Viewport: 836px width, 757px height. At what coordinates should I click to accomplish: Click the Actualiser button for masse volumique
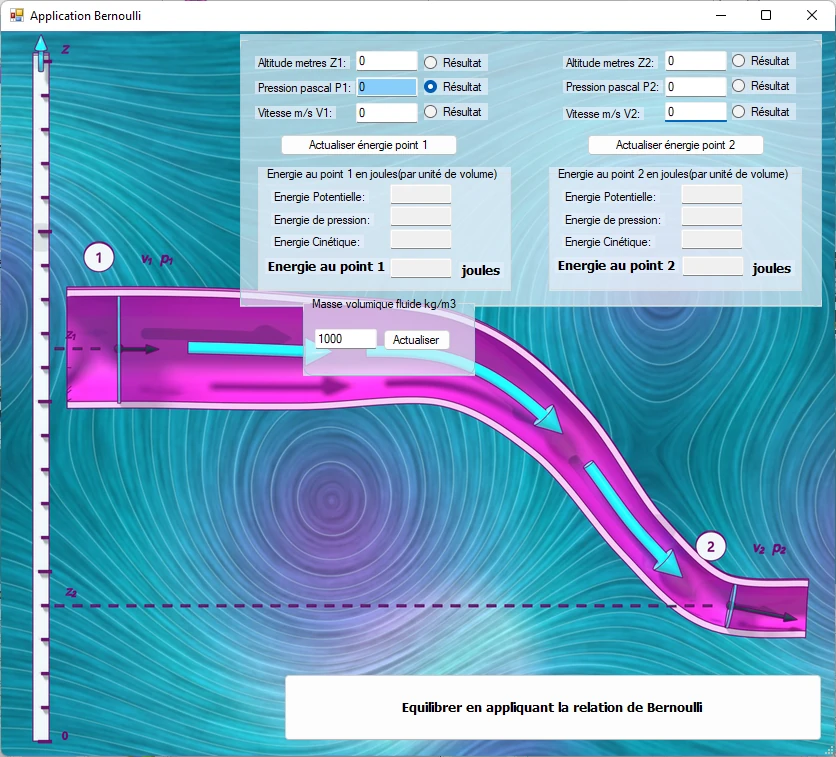click(x=416, y=340)
